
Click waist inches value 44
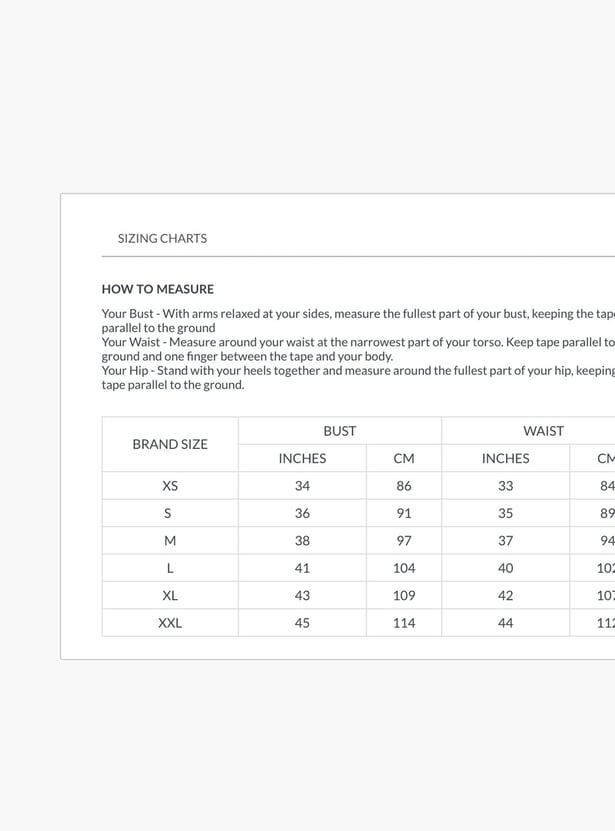tap(506, 623)
